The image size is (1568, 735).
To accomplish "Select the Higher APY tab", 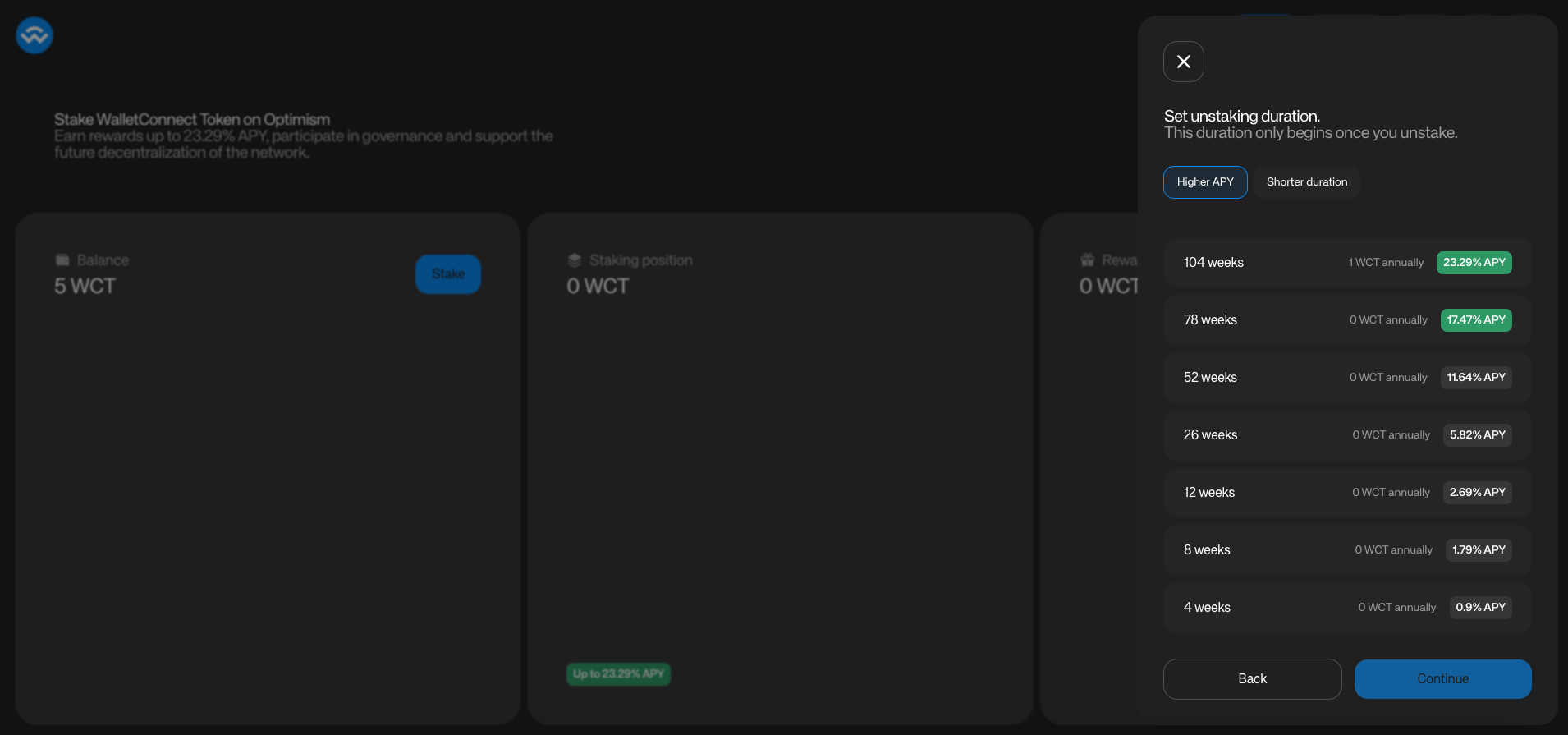I will click(x=1205, y=182).
